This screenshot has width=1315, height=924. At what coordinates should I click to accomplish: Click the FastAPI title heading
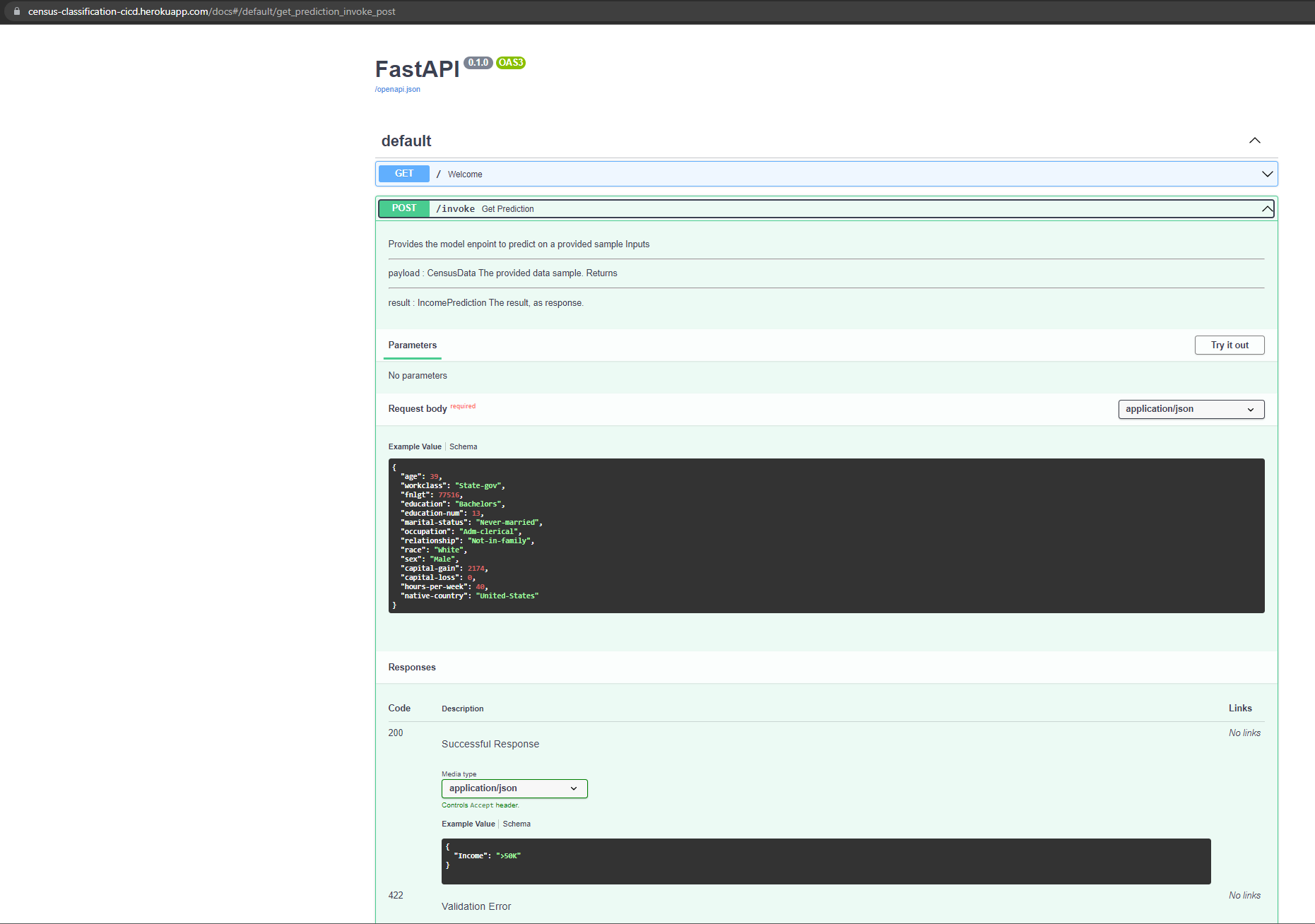coord(418,69)
